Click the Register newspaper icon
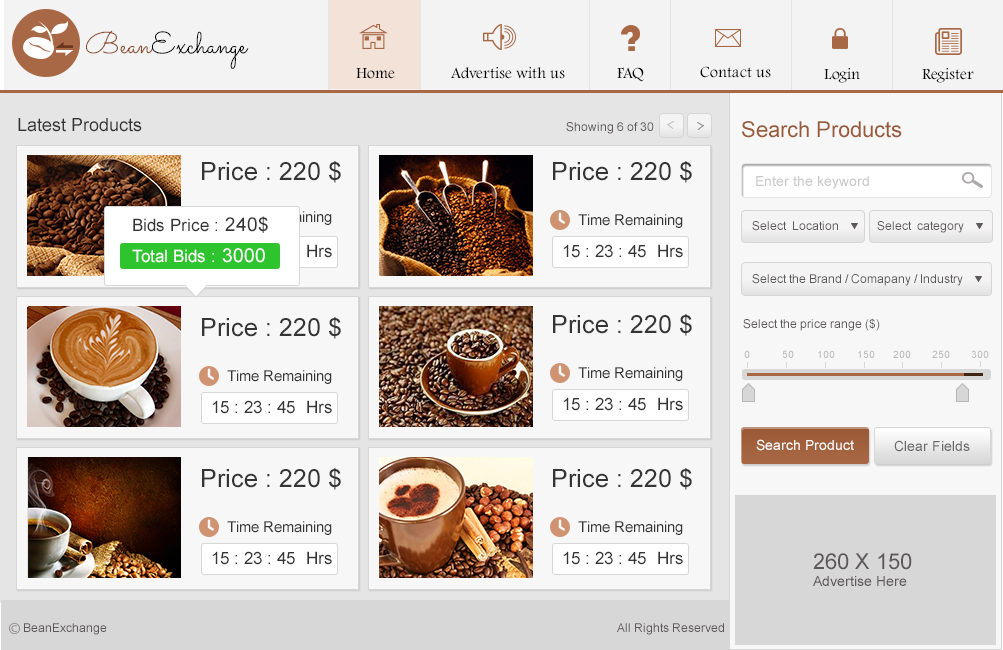The width and height of the screenshot is (1003, 650). [x=948, y=41]
